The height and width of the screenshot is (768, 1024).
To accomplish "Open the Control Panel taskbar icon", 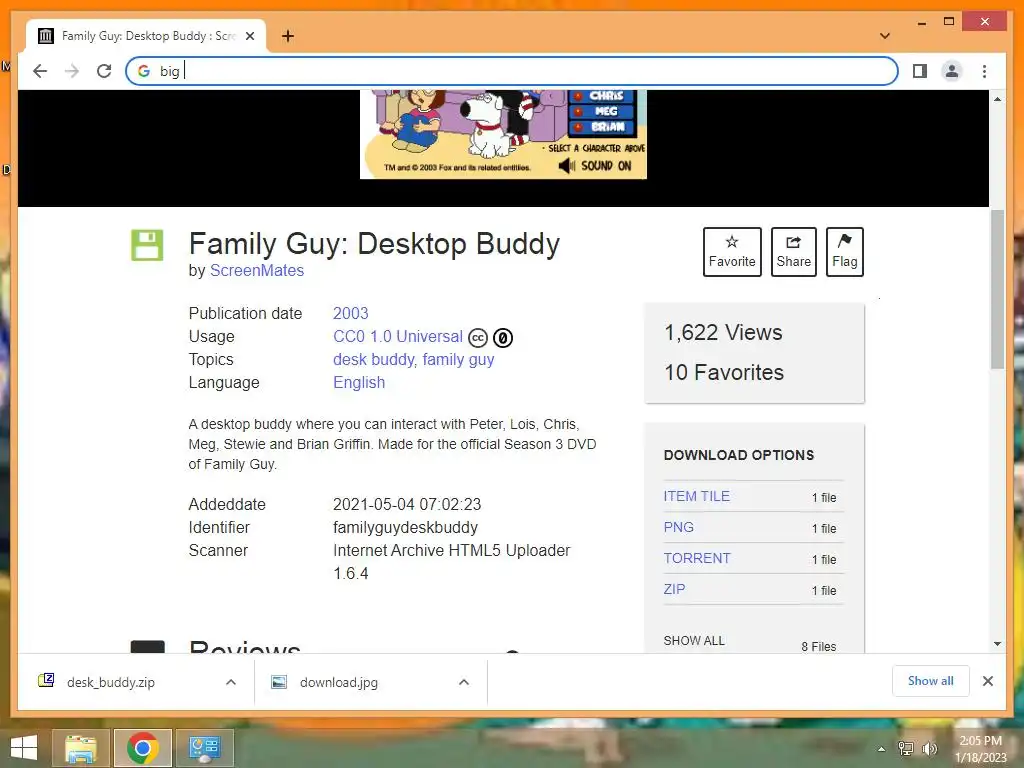I will tap(204, 748).
